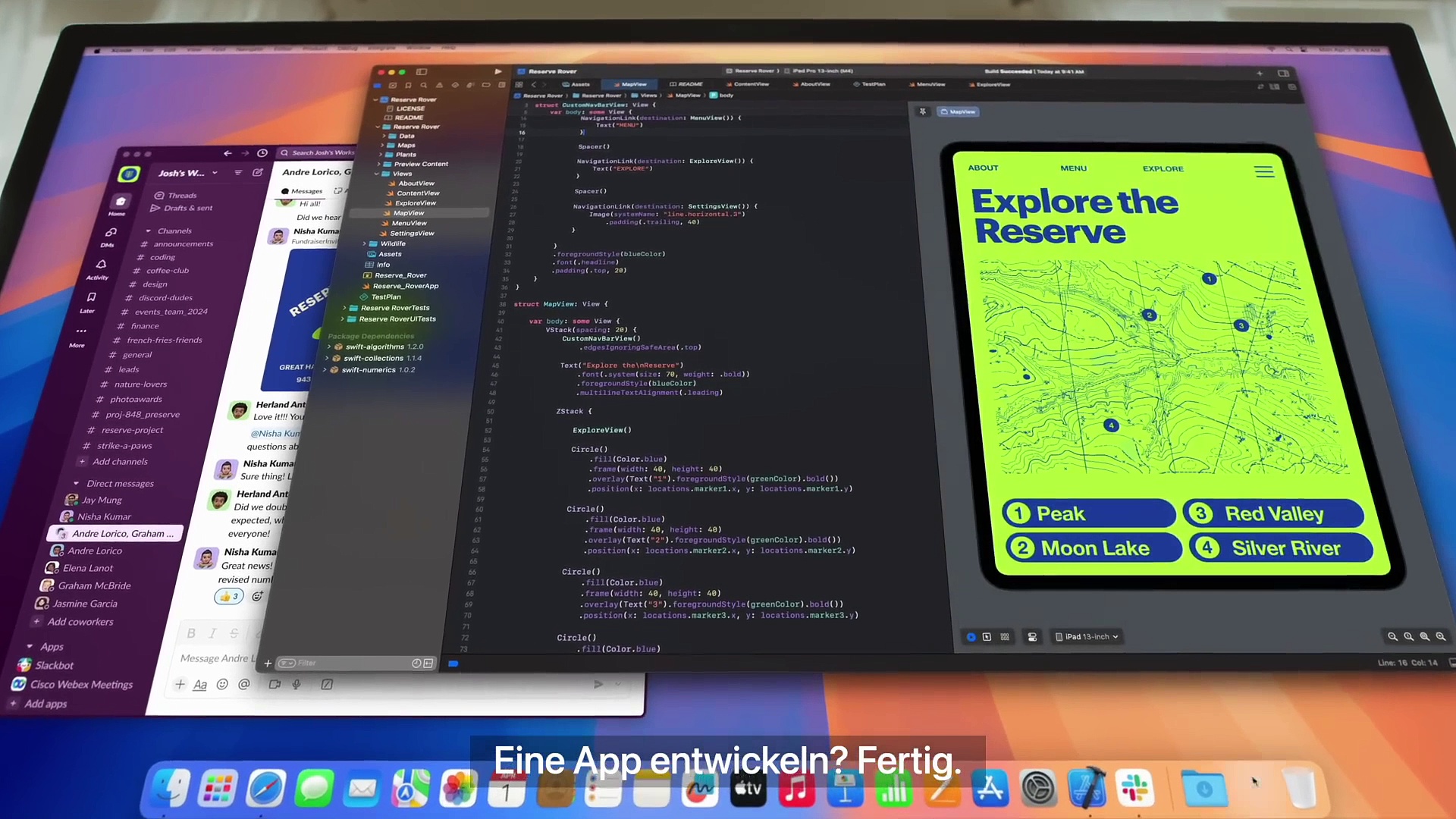The image size is (1456, 819).
Task: Open the Slack Home sidebar icon
Action: tap(121, 202)
